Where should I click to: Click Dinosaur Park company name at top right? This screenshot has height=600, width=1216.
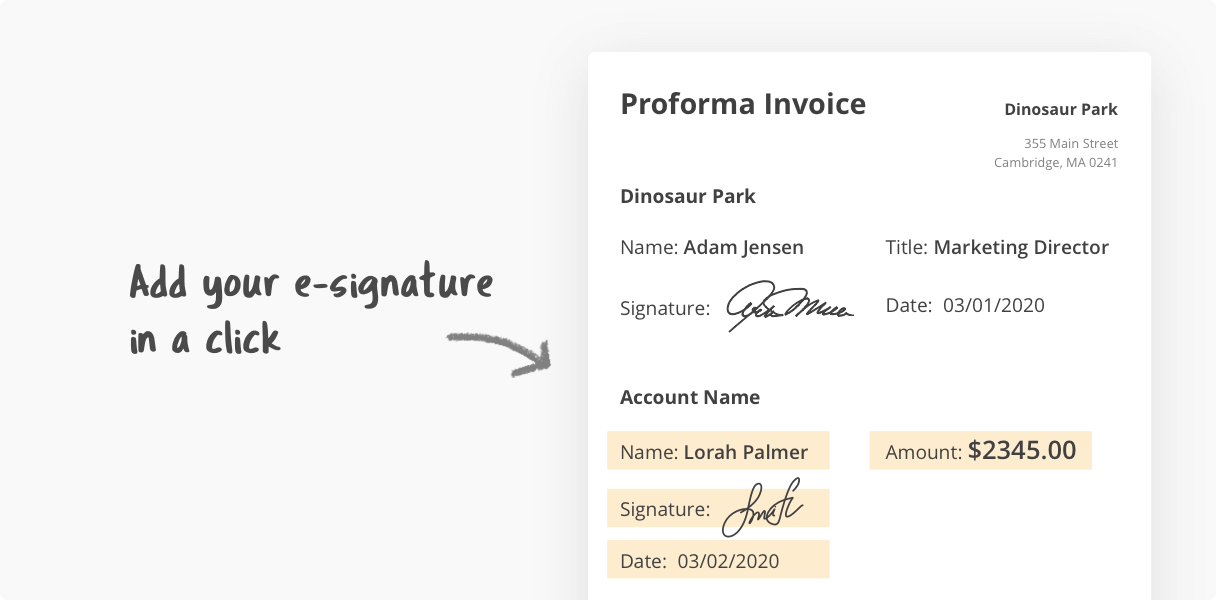pyautogui.click(x=1061, y=109)
